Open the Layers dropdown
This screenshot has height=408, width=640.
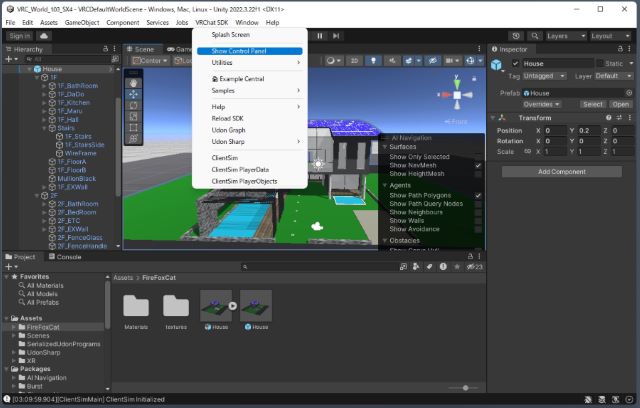coord(566,36)
